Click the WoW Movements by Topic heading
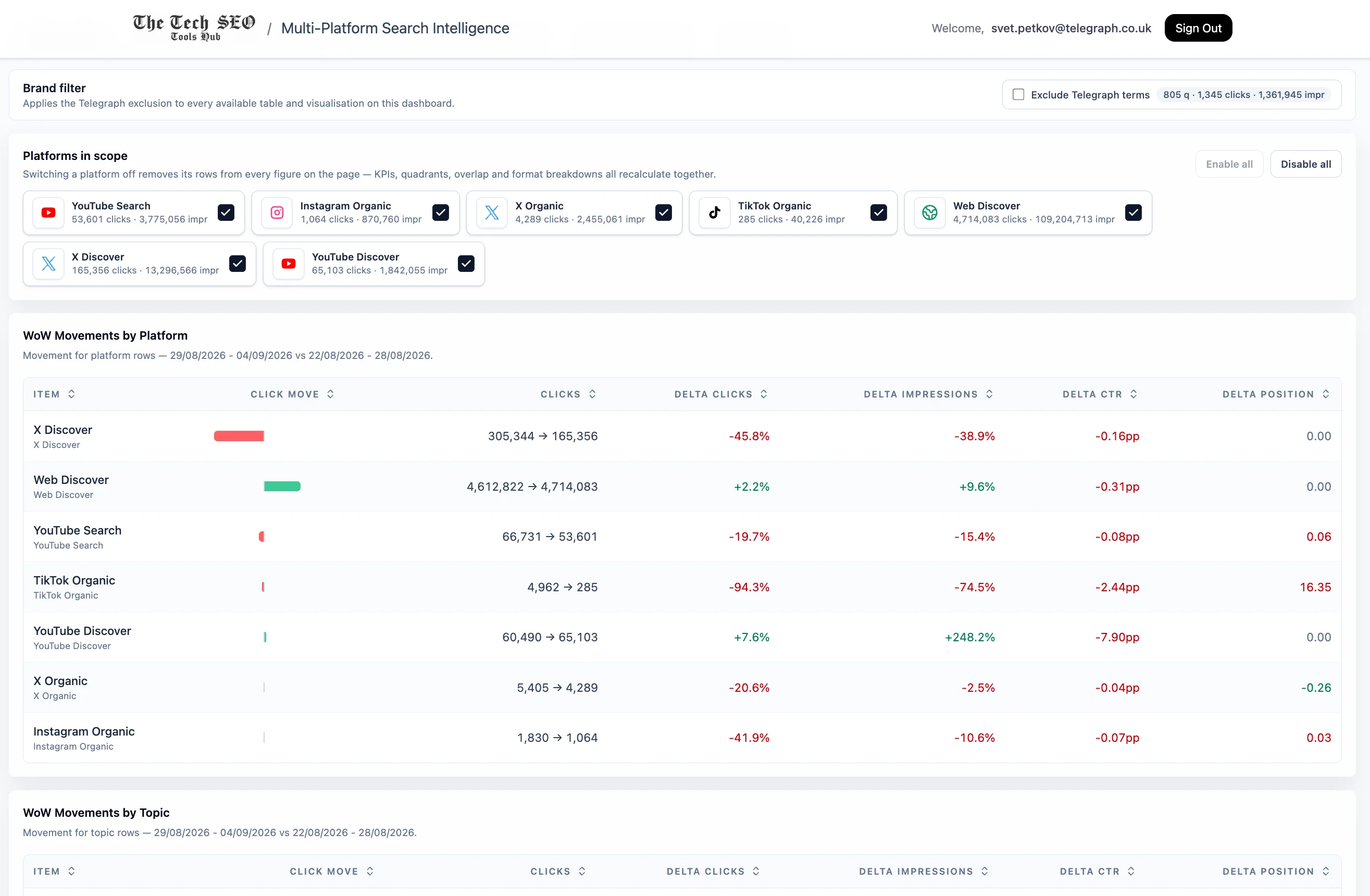Image resolution: width=1370 pixels, height=896 pixels. (96, 813)
